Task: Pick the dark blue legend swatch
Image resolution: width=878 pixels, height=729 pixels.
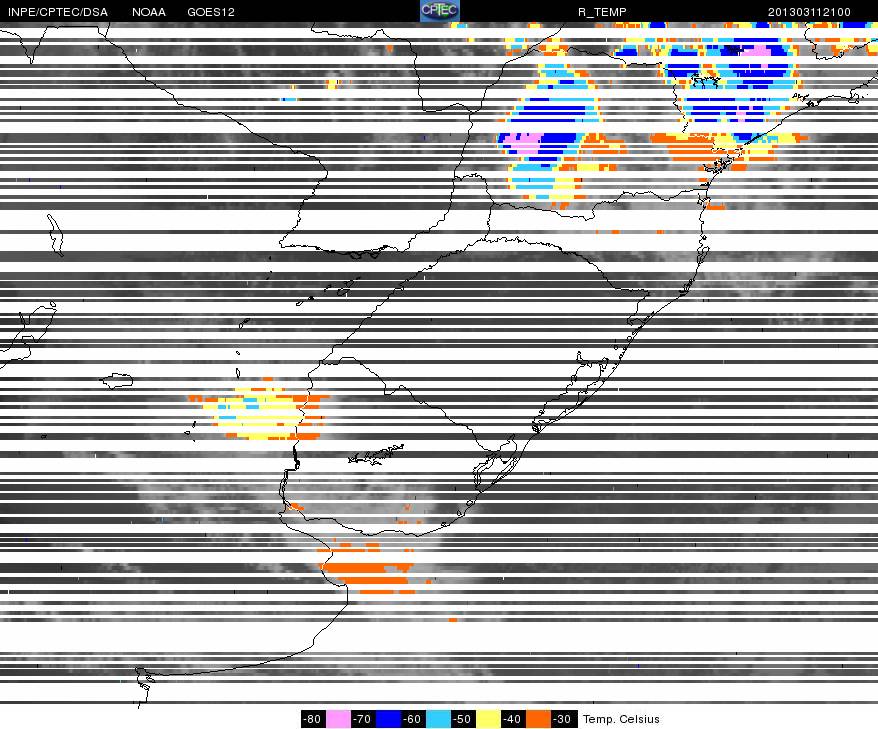Action: pos(389,719)
